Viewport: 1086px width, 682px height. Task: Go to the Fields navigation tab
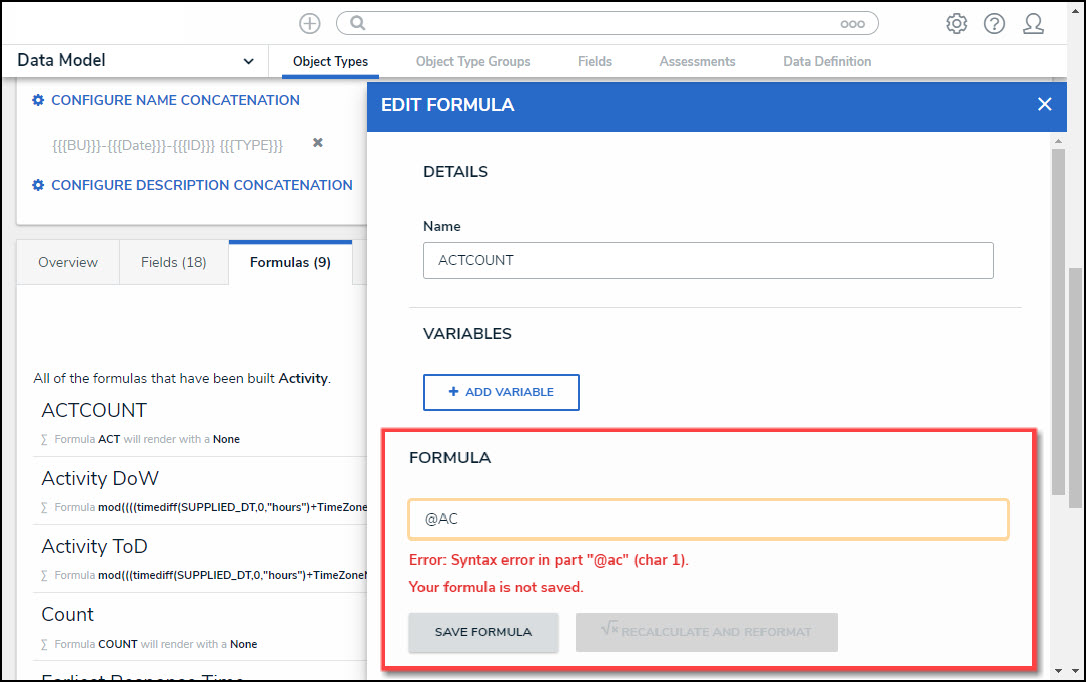pos(595,61)
